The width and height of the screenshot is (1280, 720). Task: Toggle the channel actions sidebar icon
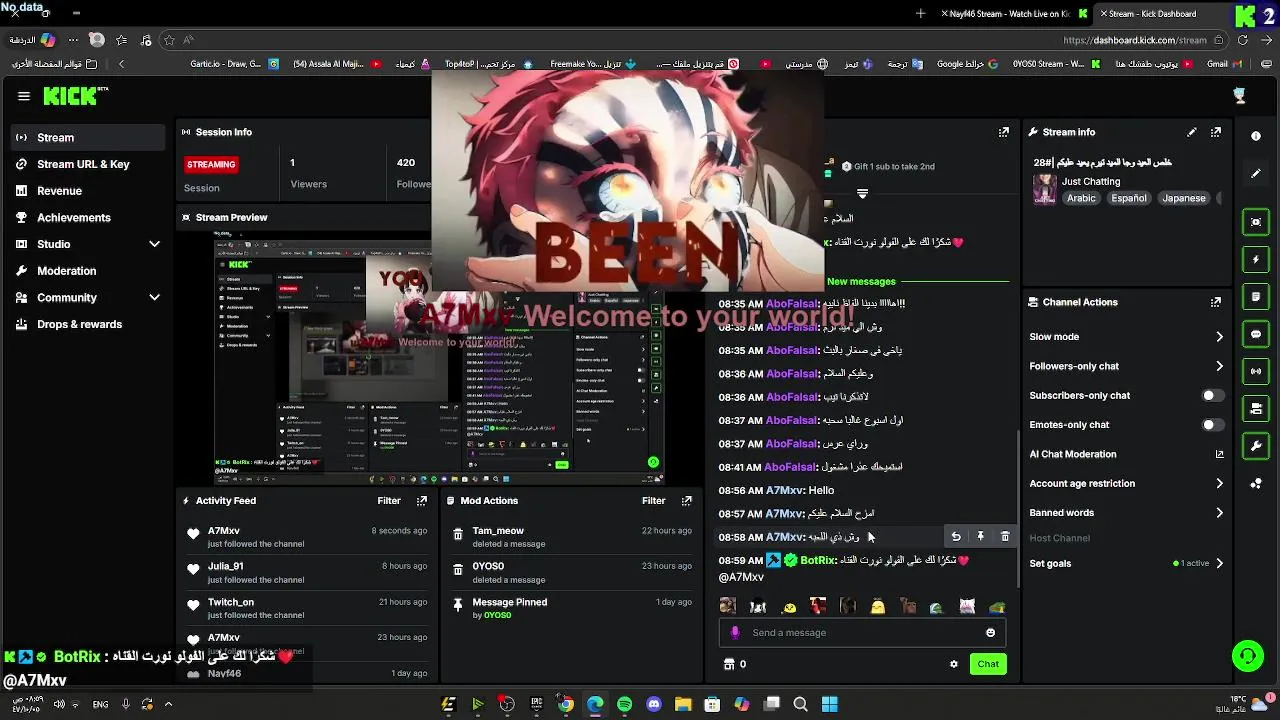[x=1256, y=408]
